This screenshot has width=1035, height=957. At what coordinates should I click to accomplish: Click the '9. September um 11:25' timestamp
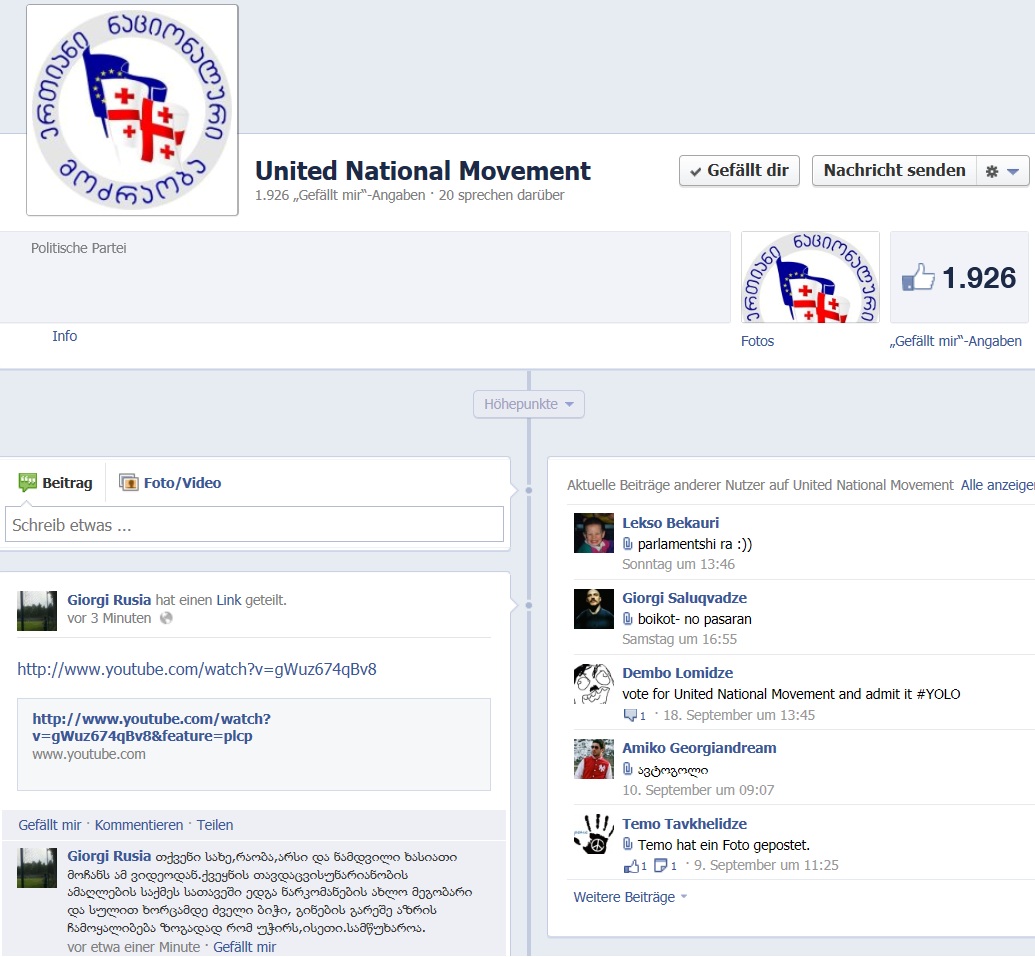click(766, 865)
